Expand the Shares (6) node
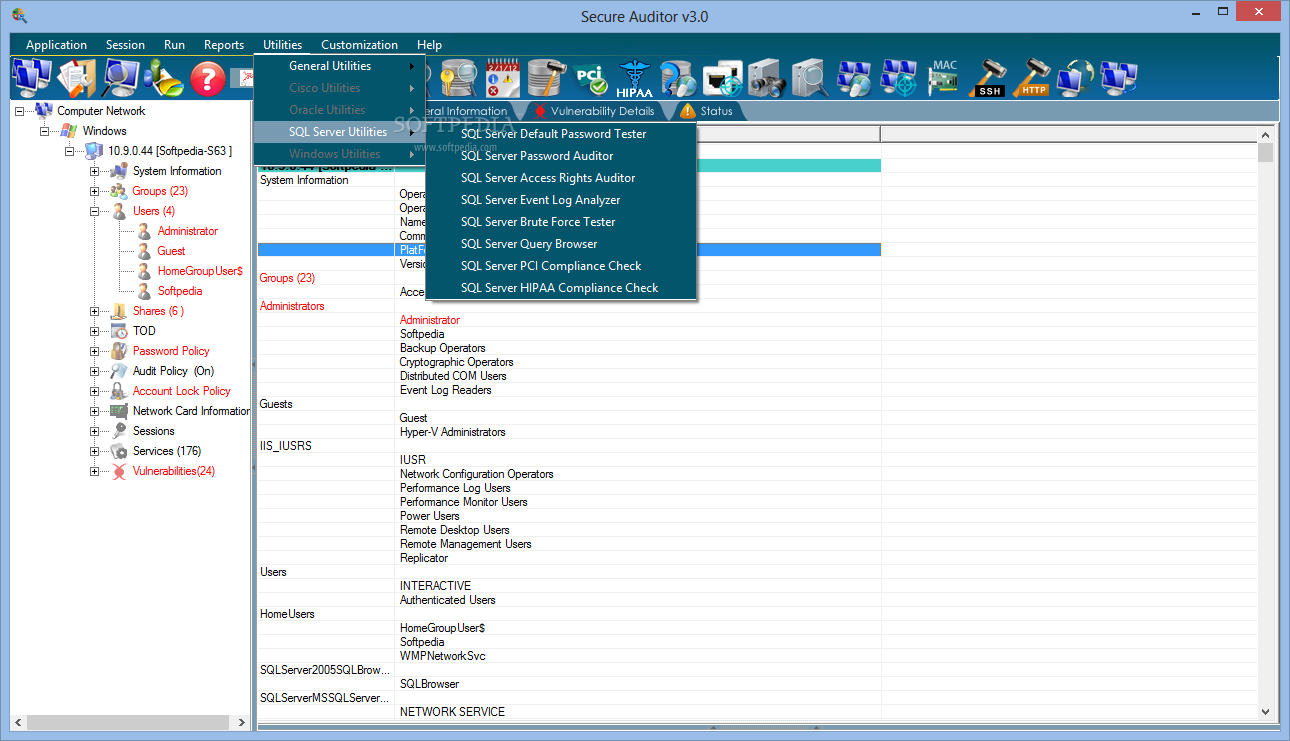 pyautogui.click(x=95, y=311)
